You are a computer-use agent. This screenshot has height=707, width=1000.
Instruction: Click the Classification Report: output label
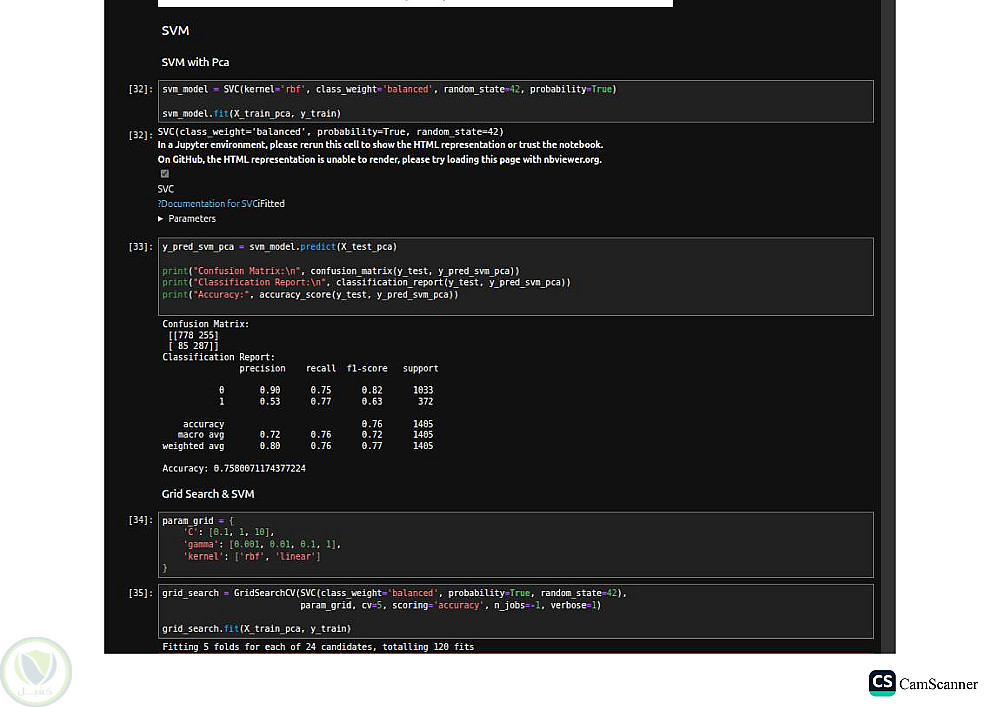tap(218, 357)
